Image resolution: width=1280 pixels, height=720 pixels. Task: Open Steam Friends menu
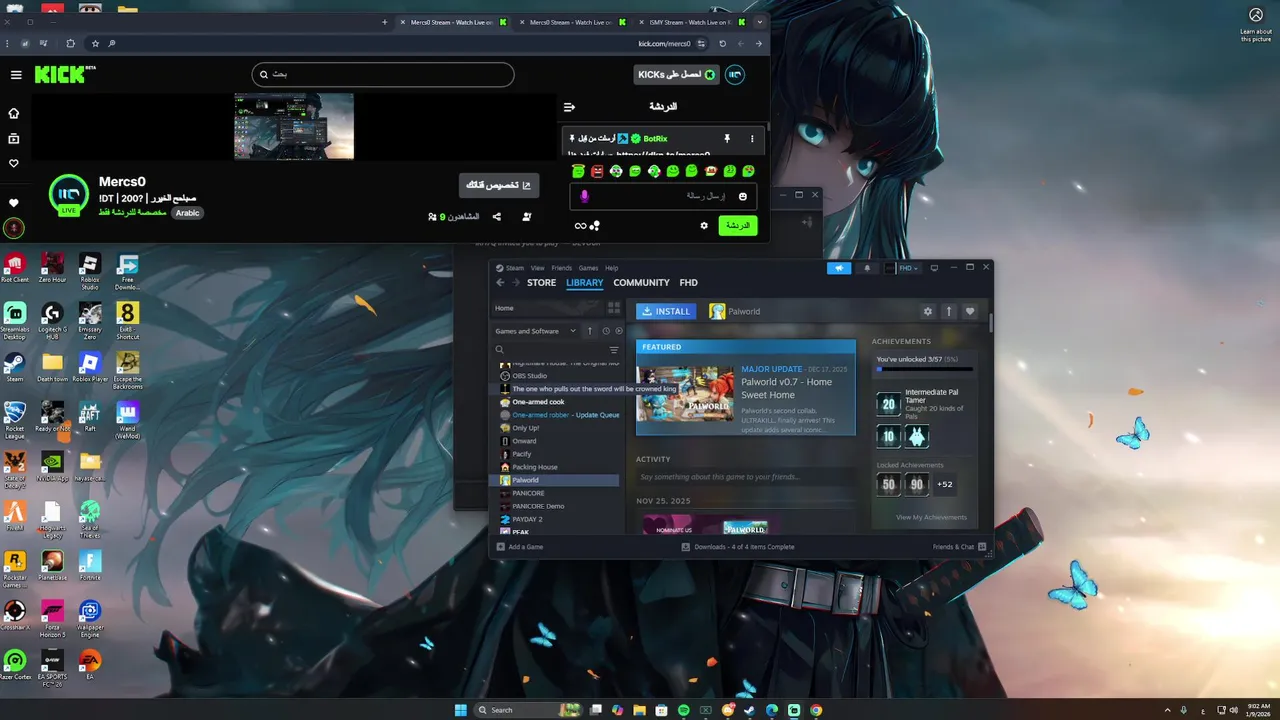(x=562, y=268)
